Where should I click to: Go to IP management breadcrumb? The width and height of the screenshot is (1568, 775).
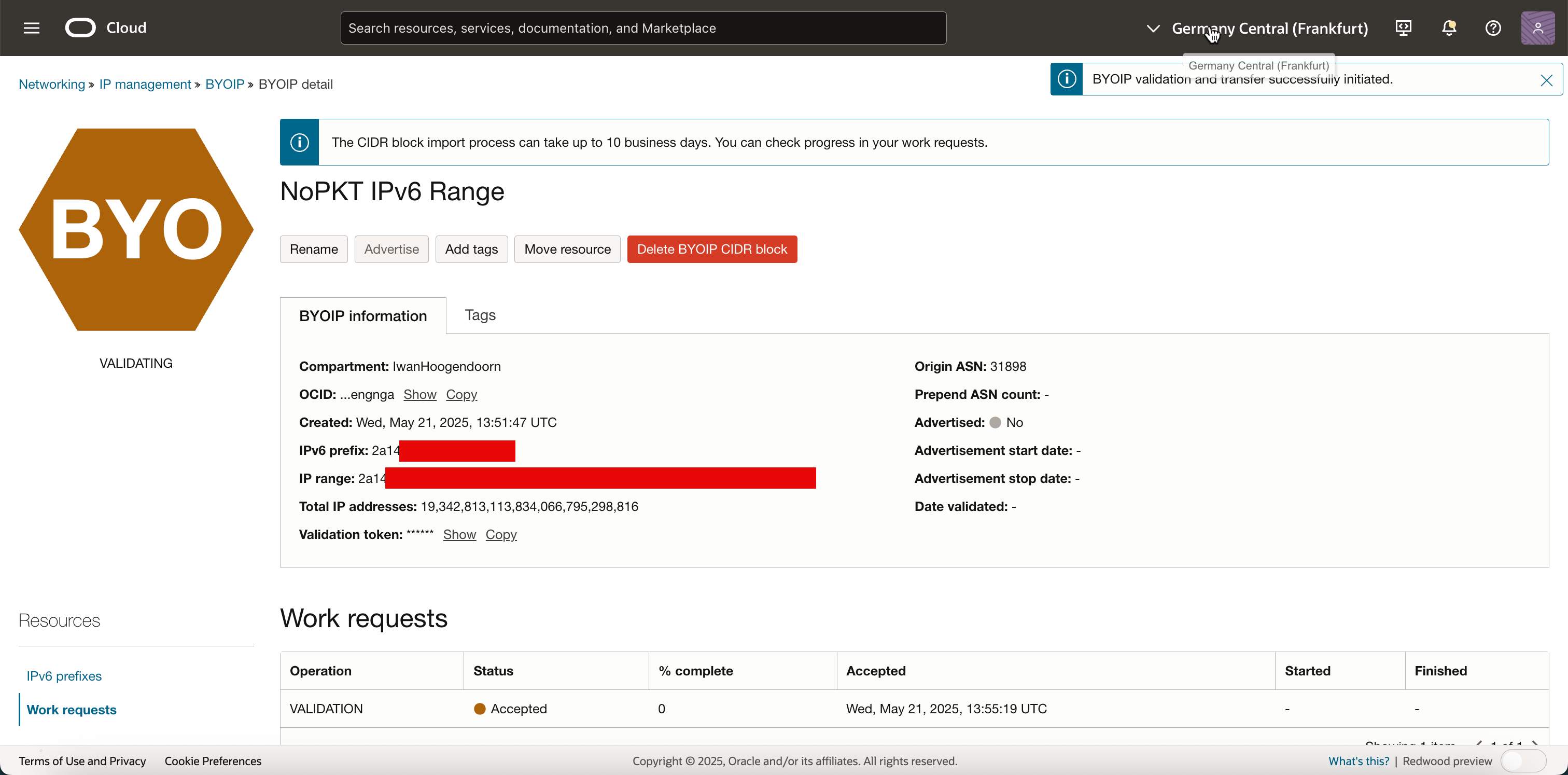[x=145, y=84]
